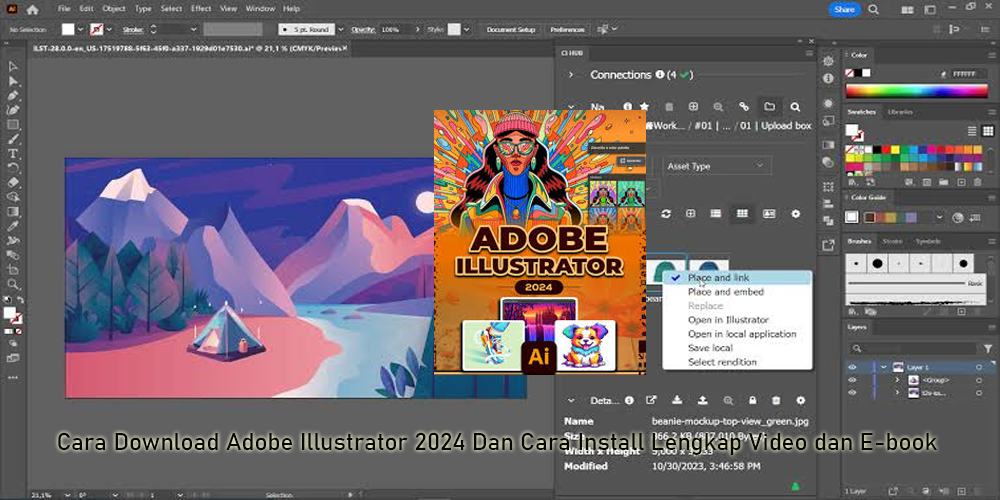Click the Color panel spectrum bar
The width and height of the screenshot is (1000, 500).
click(x=916, y=91)
